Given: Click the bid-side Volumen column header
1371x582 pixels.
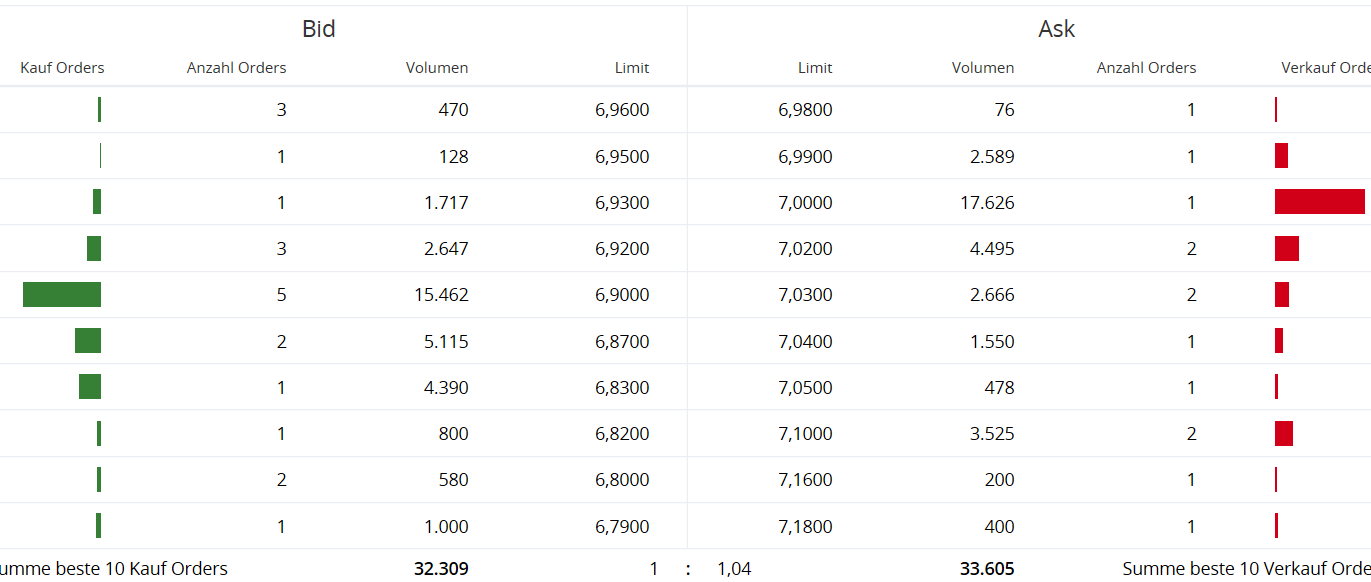Looking at the screenshot, I should (437, 68).
